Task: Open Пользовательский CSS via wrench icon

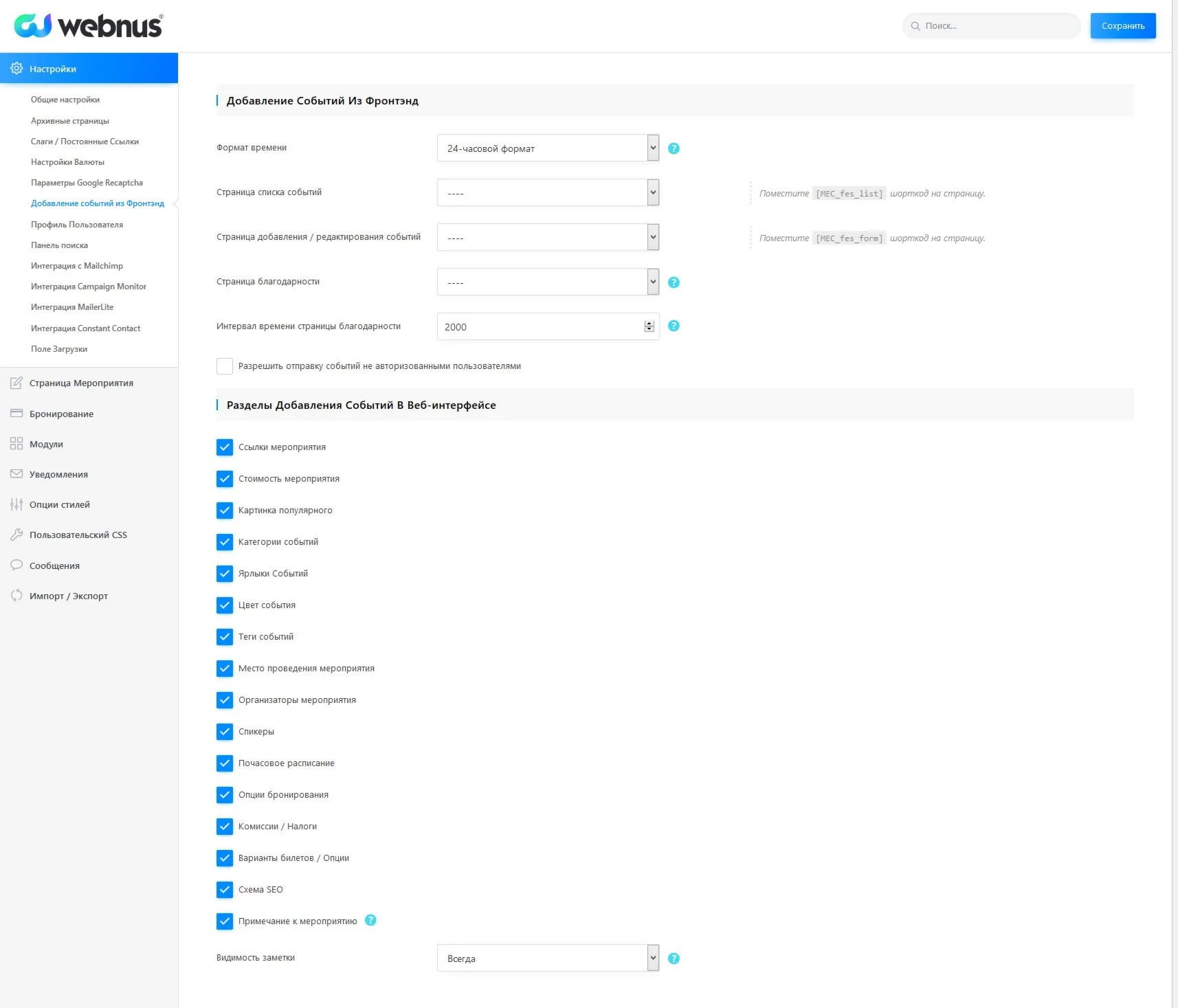Action: (x=16, y=535)
